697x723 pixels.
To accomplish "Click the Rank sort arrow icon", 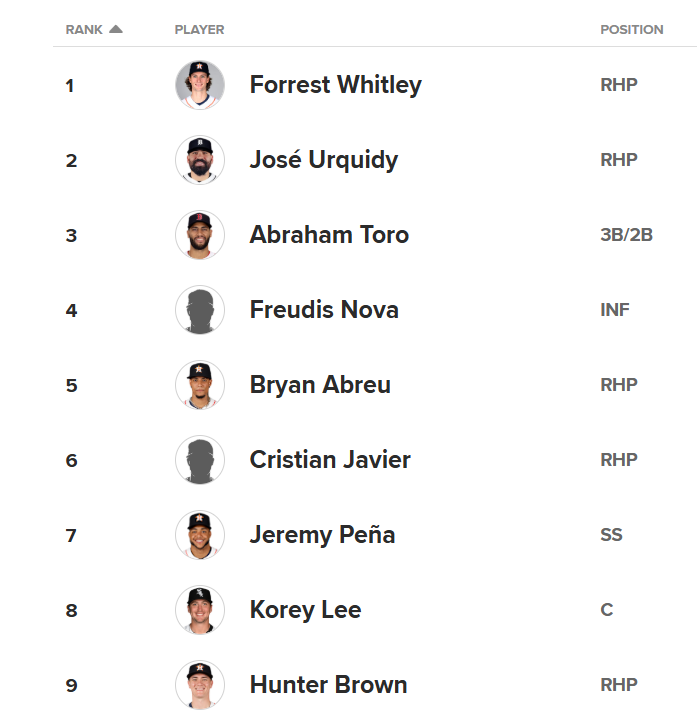I will pyautogui.click(x=116, y=29).
